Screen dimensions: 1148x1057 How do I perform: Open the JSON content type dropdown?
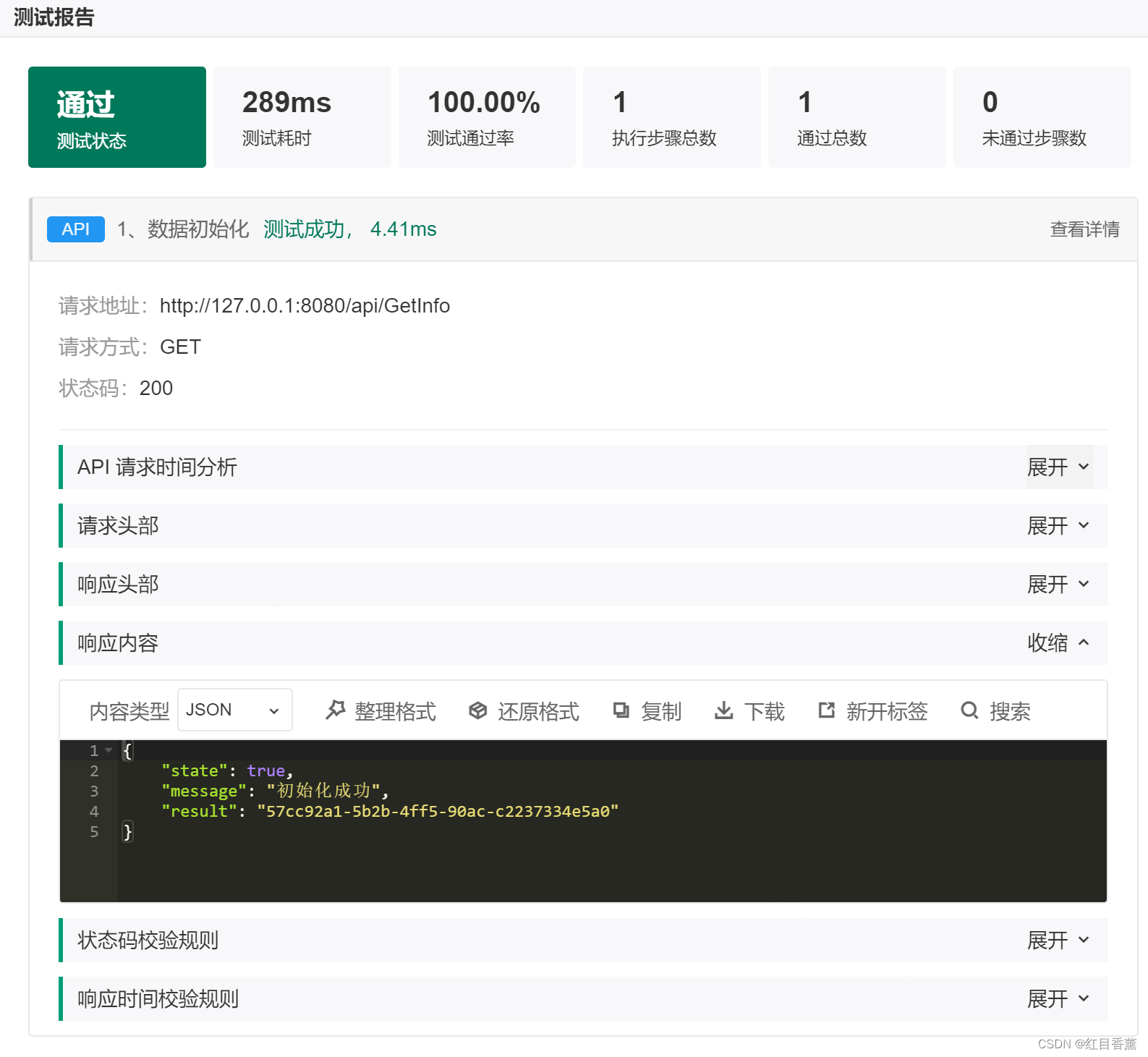[234, 710]
